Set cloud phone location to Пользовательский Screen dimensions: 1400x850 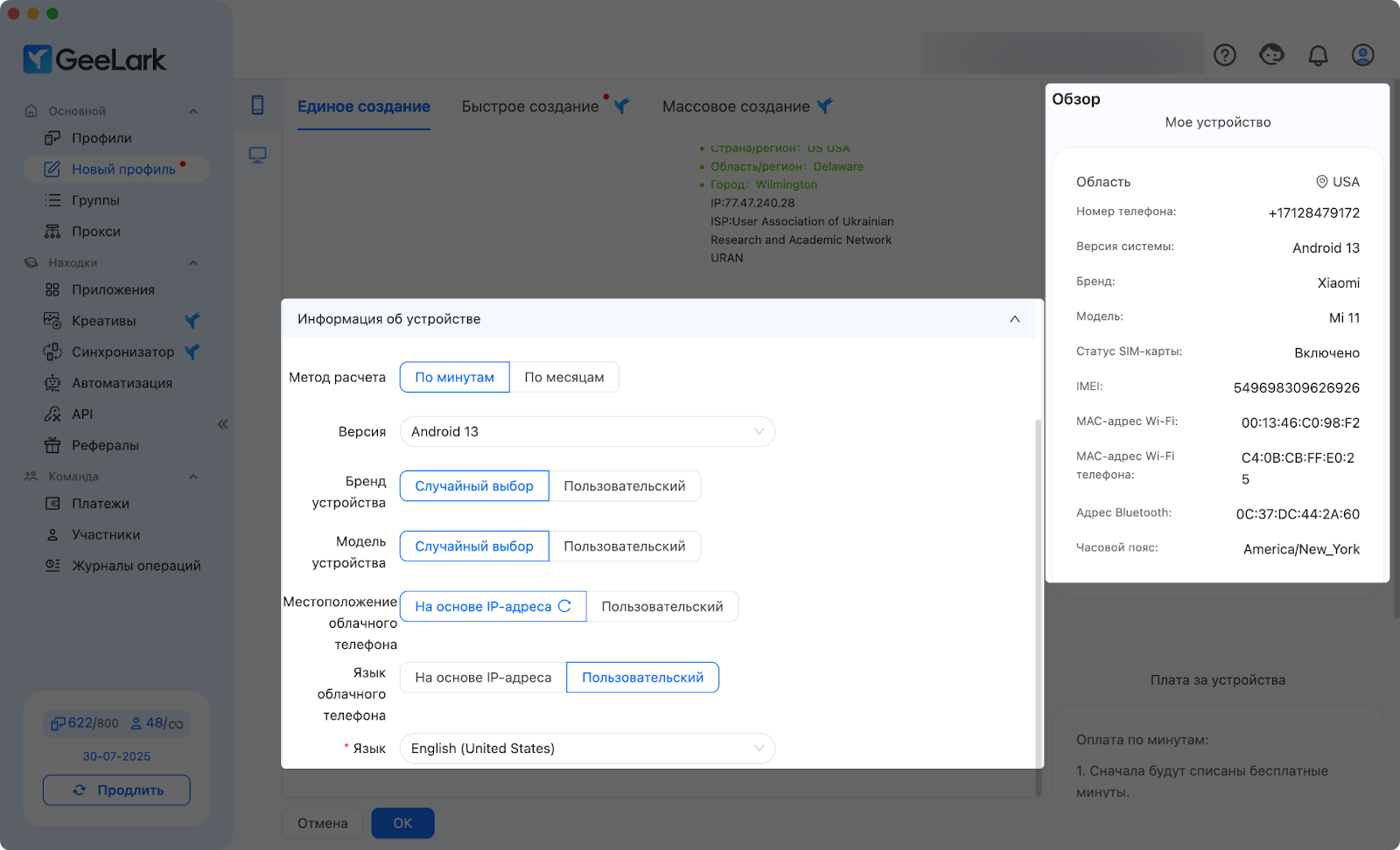coord(662,607)
